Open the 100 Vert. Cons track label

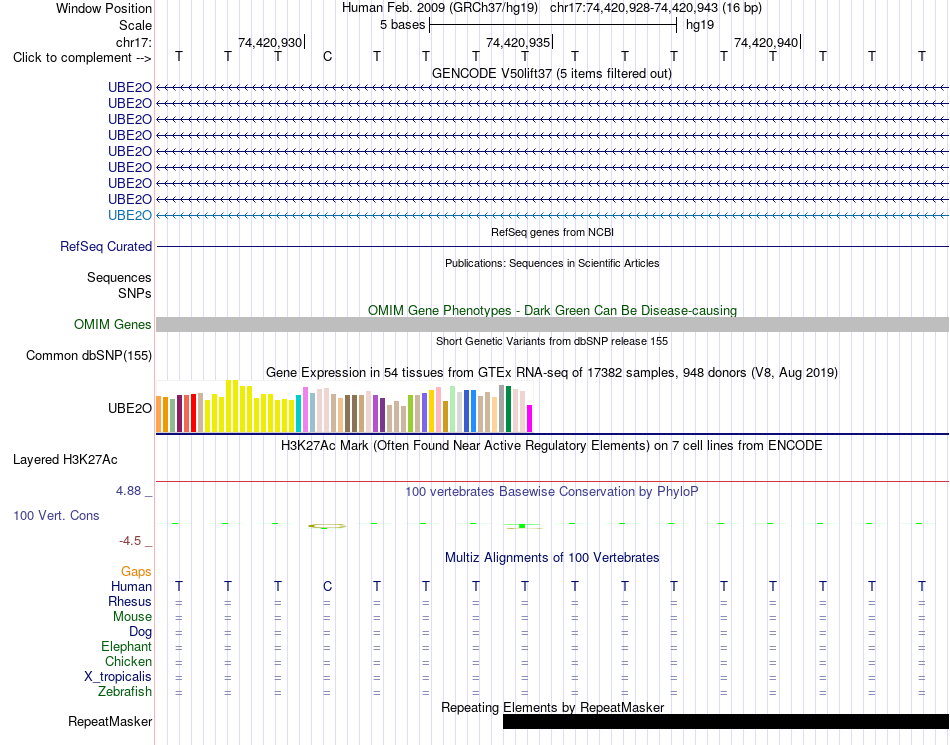(x=56, y=515)
